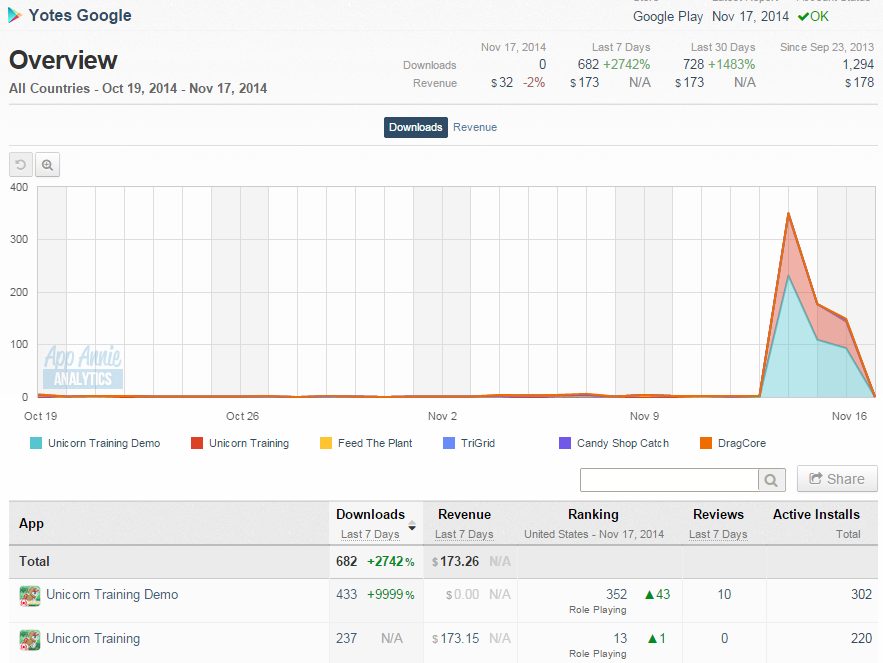Open the Unicorn Training app link

tap(93, 638)
